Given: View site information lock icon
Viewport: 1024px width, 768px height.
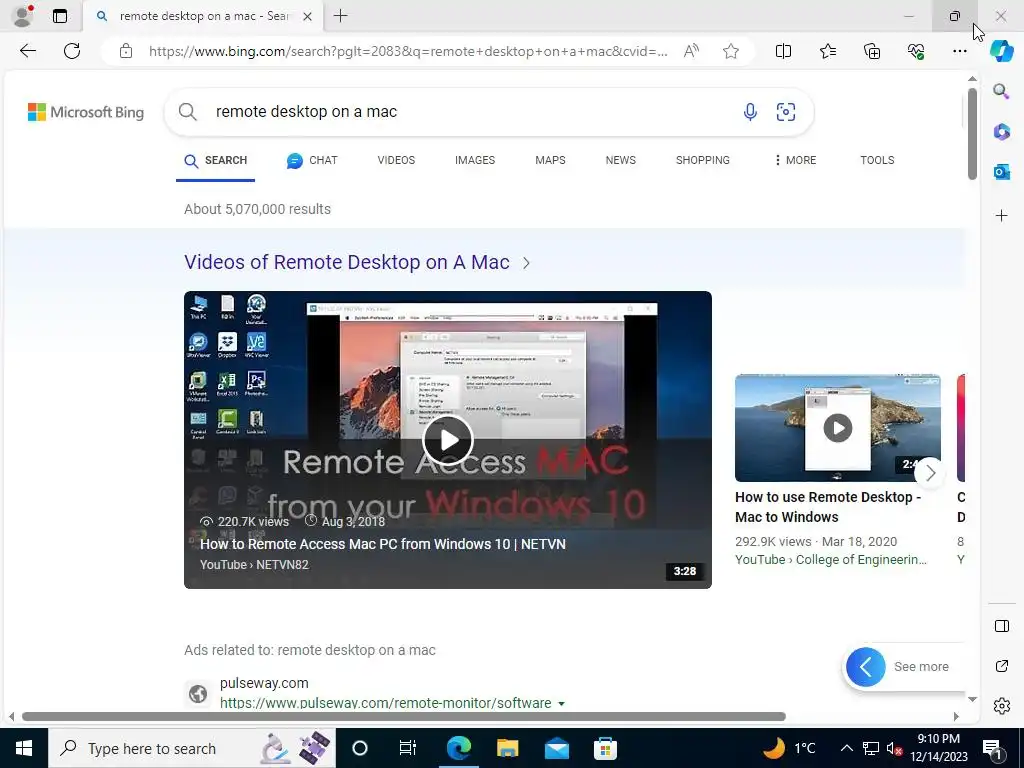Looking at the screenshot, I should click(126, 51).
